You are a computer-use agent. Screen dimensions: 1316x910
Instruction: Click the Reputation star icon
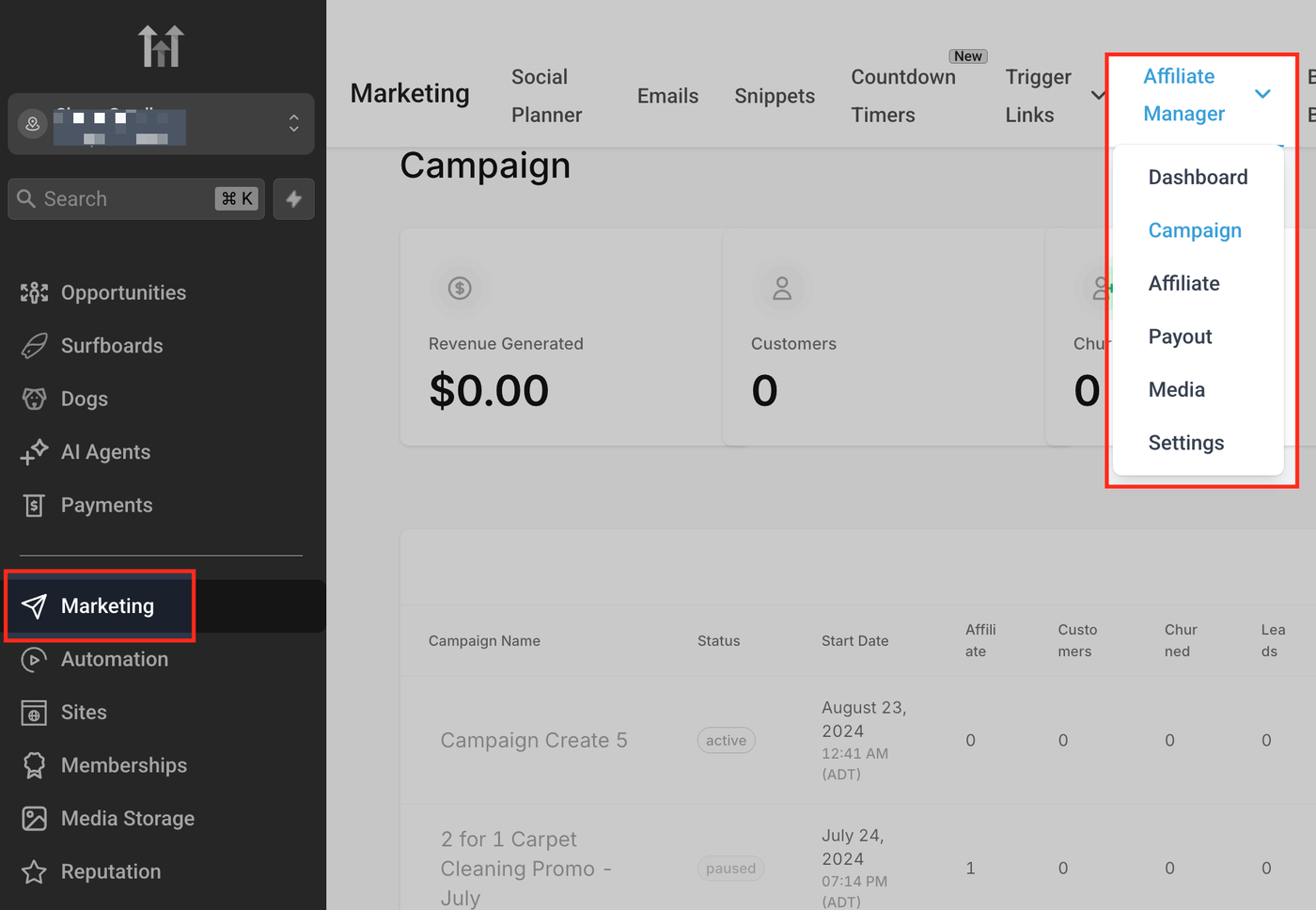point(34,872)
